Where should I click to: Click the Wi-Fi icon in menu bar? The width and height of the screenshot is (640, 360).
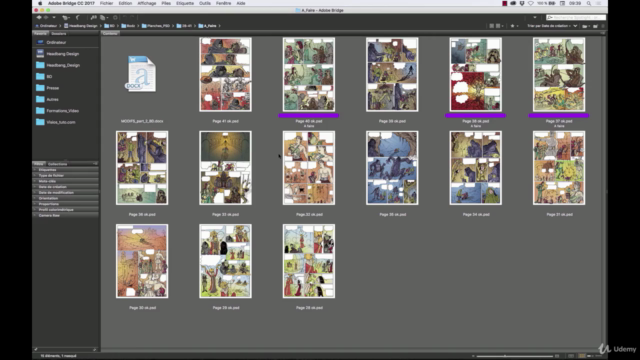[x=531, y=3]
